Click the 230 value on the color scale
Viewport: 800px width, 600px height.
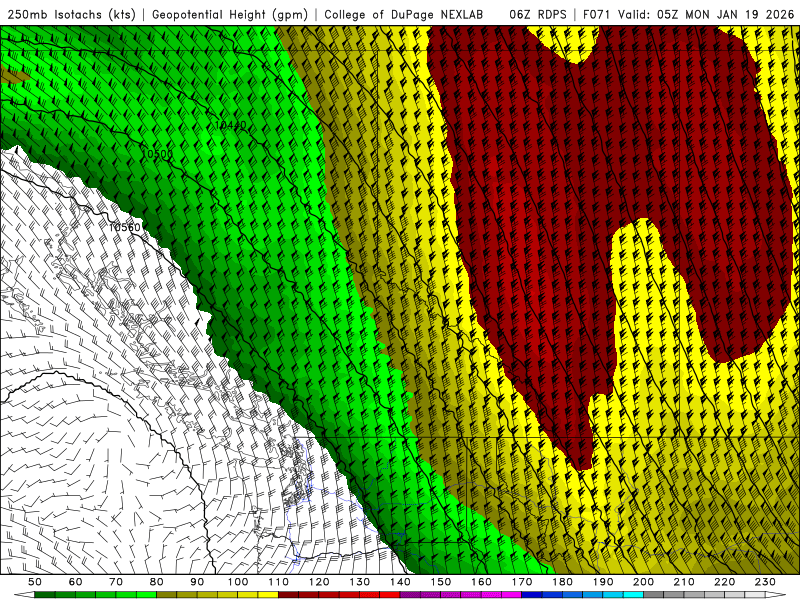coord(765,582)
